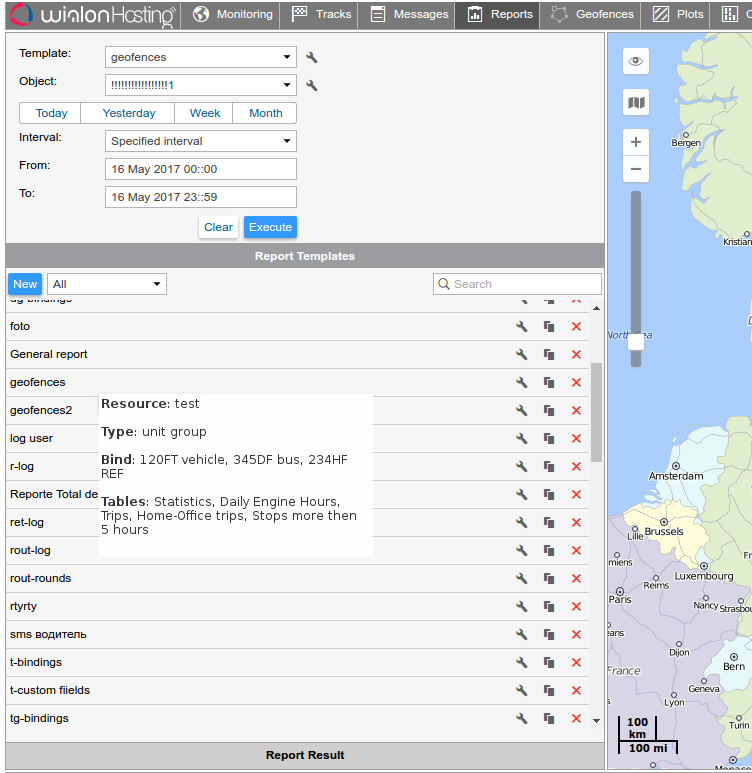Click the wrench icon next to Object dropdown

tap(312, 86)
